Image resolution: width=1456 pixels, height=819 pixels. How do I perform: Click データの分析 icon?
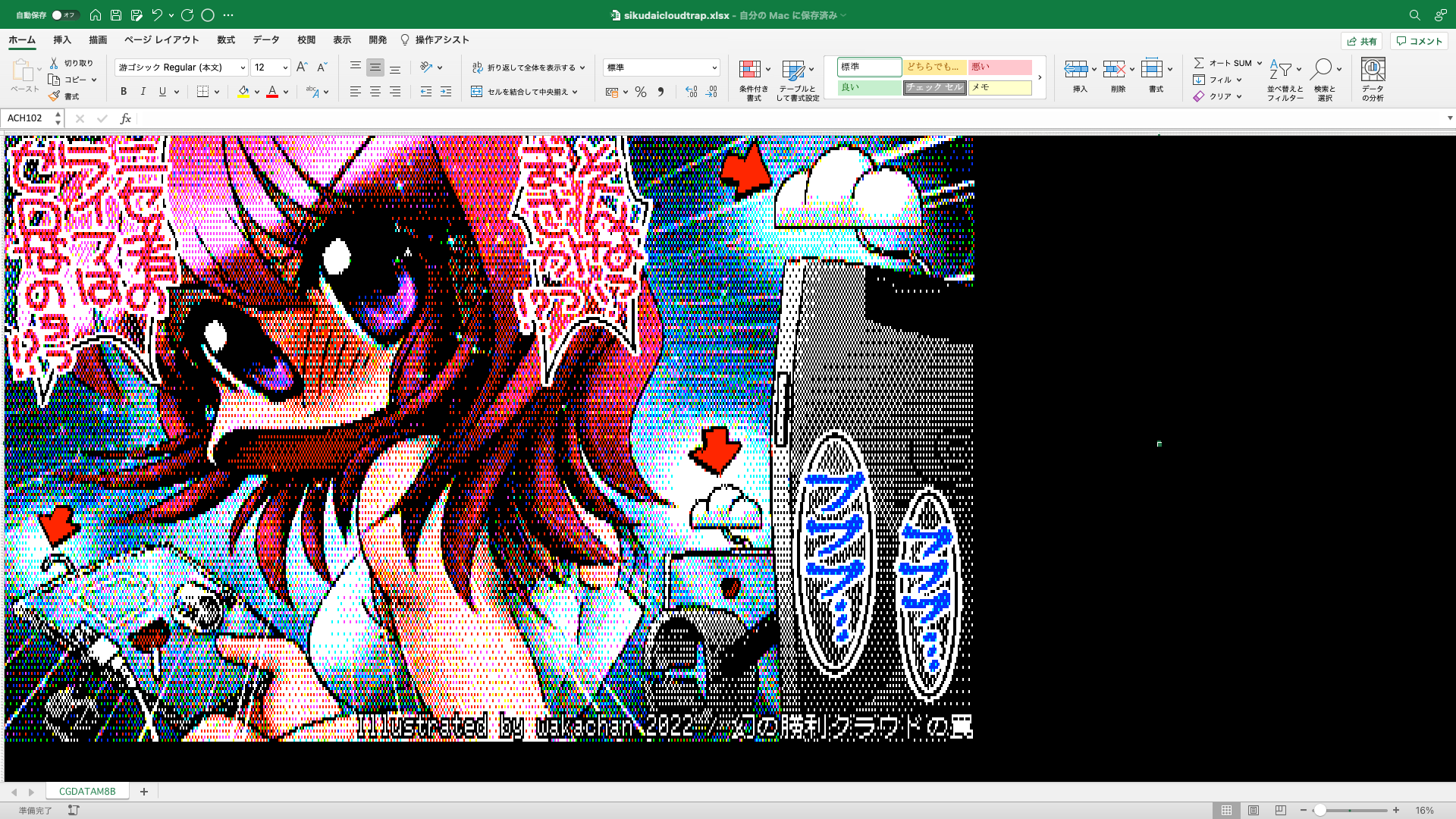[x=1373, y=69]
